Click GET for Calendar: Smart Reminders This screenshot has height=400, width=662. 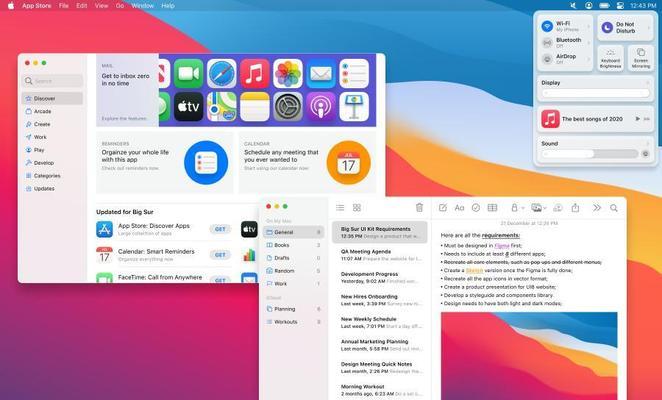pyautogui.click(x=220, y=255)
